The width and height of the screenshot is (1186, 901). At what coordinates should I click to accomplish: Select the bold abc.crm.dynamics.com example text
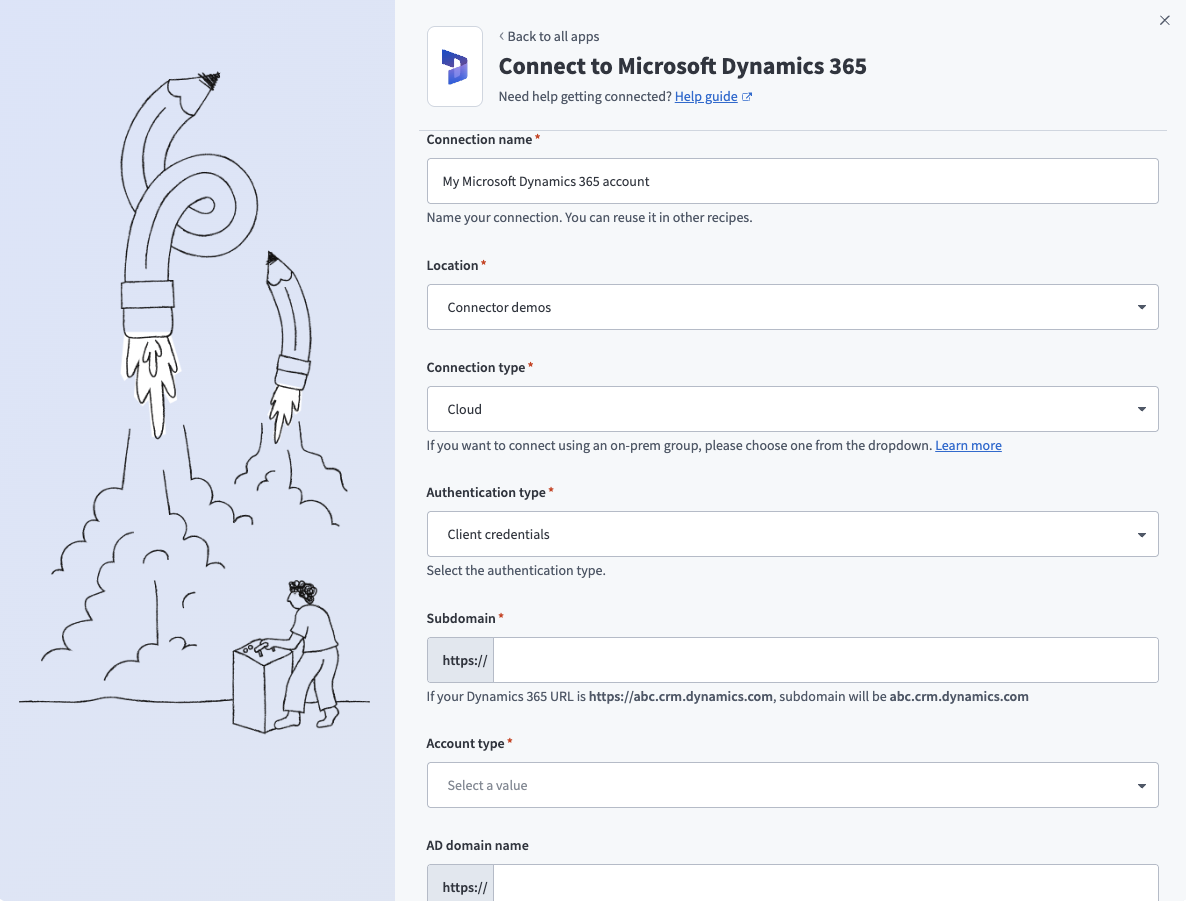tap(958, 696)
